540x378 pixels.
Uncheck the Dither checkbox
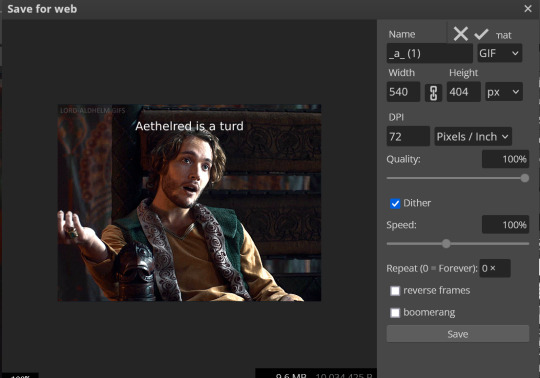(395, 203)
